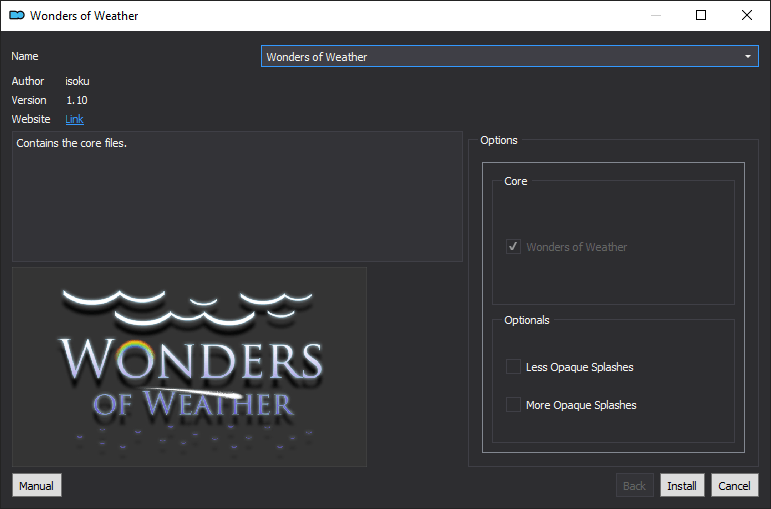
Task: Open the Name dropdown arrow
Action: 747,57
